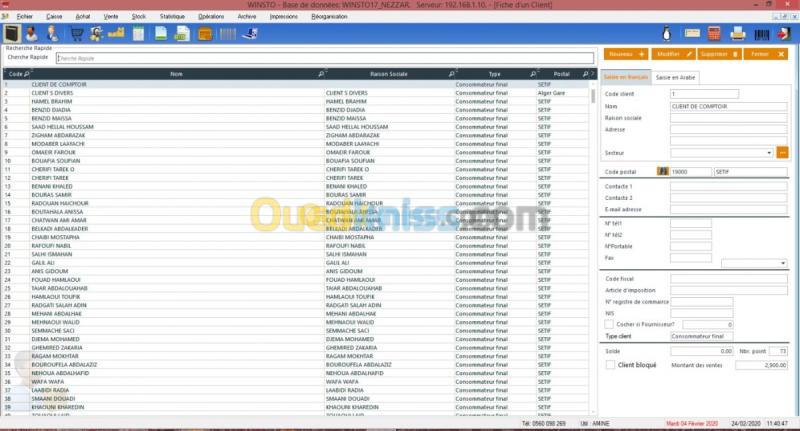Image resolution: width=800 pixels, height=431 pixels.
Task: Open the Secteur dropdown
Action: click(721, 153)
